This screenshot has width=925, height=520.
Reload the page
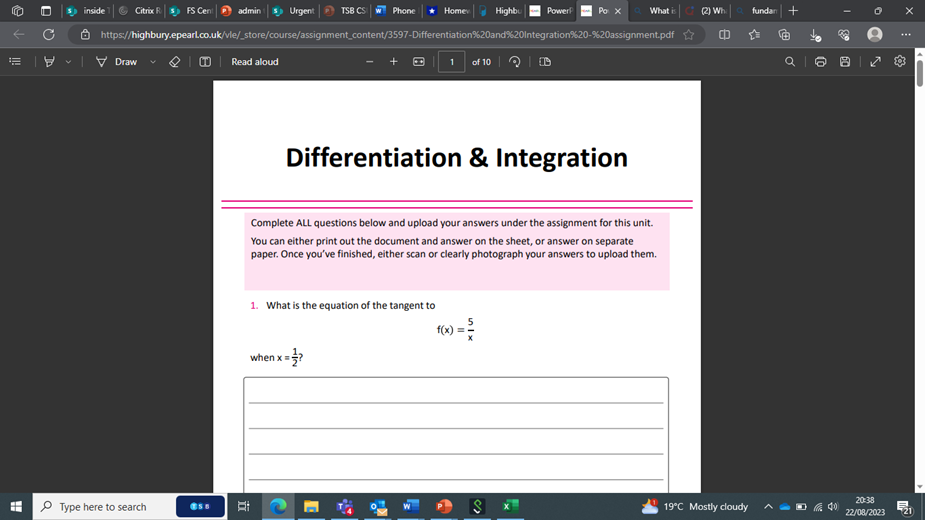click(x=48, y=34)
